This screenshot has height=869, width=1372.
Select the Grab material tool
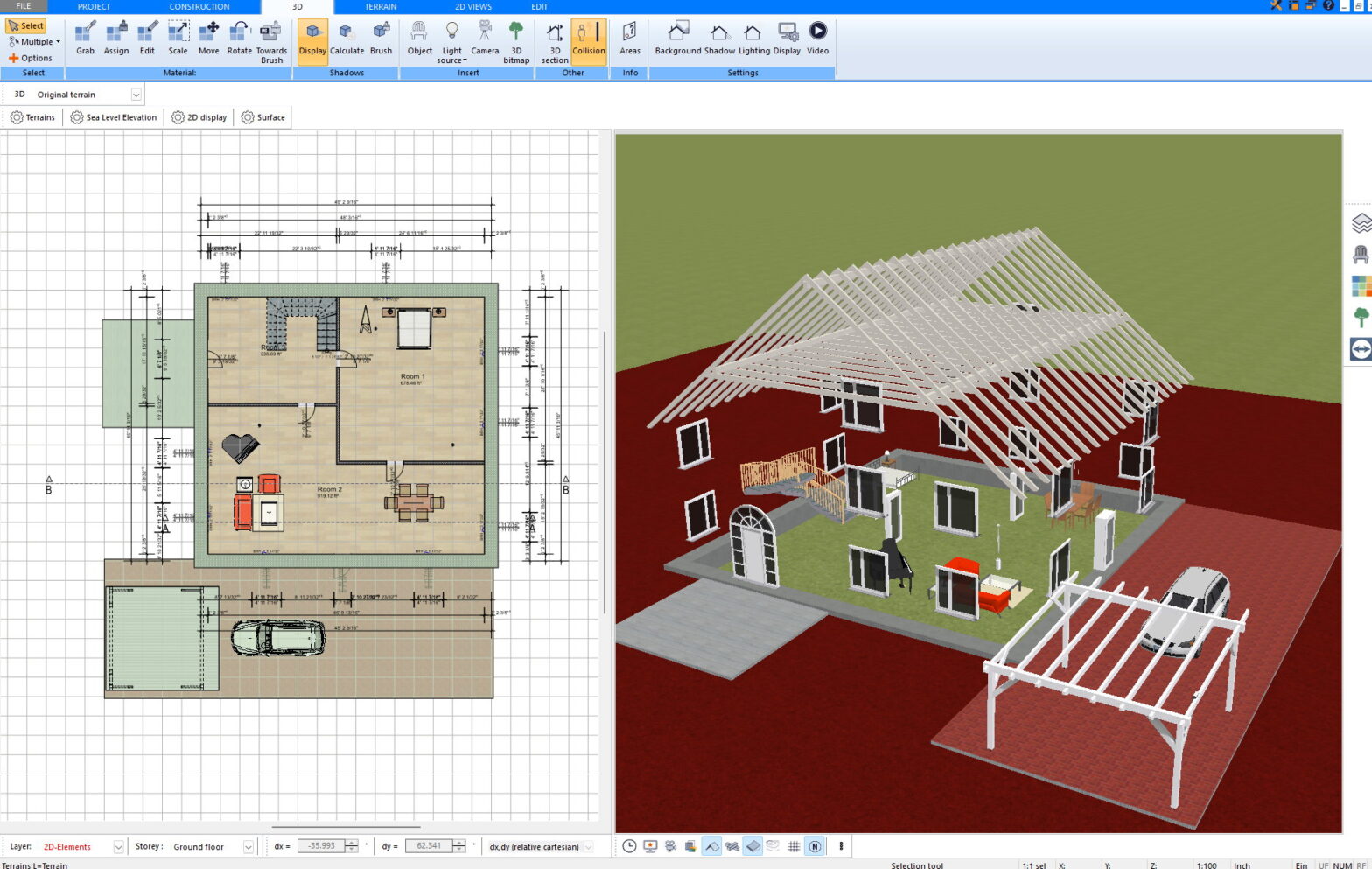(85, 39)
